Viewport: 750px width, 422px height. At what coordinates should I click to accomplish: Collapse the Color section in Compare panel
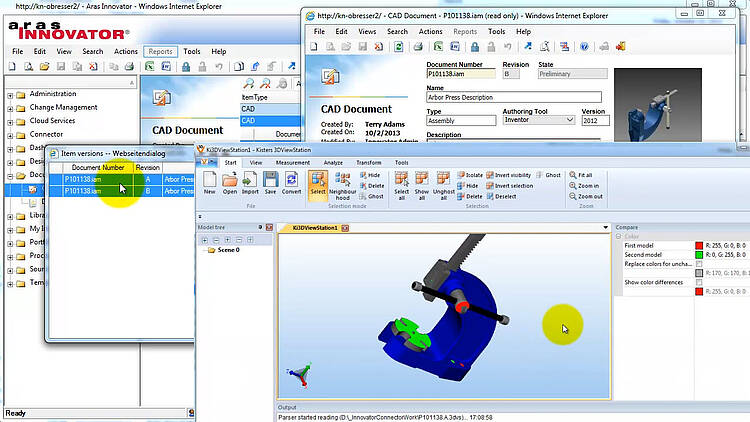coord(618,236)
